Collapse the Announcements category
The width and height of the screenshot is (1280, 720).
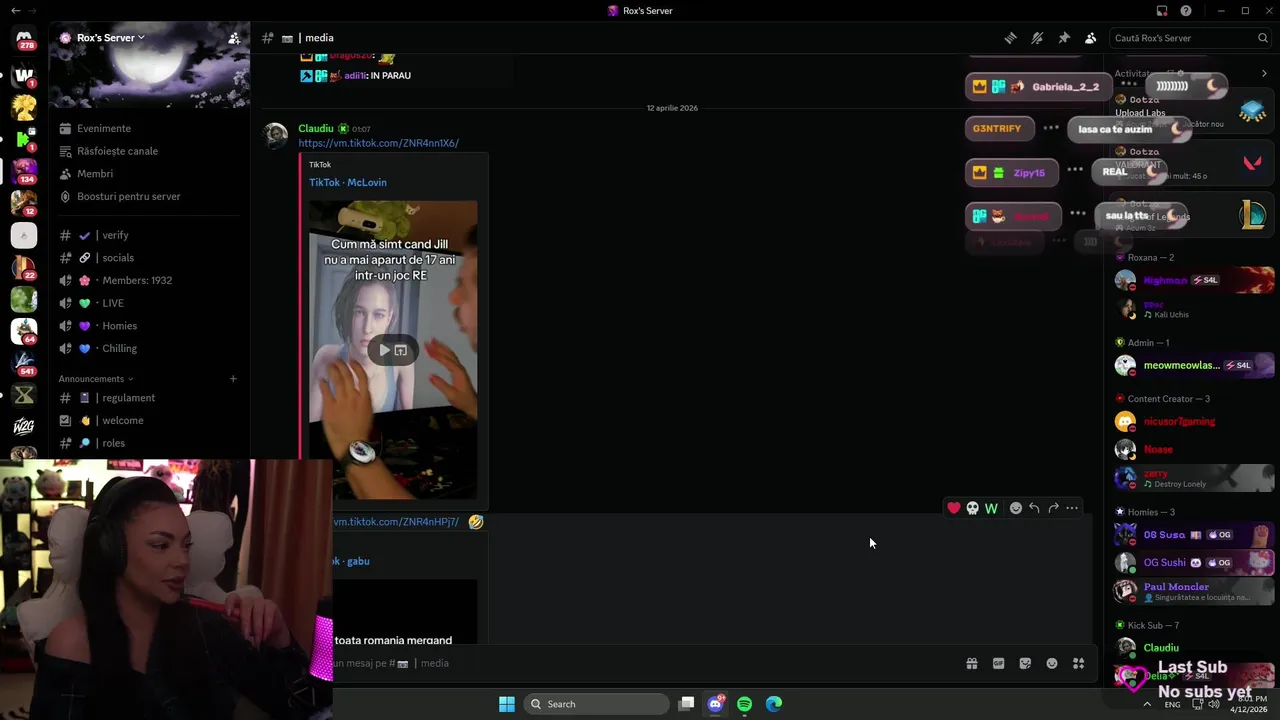click(96, 379)
